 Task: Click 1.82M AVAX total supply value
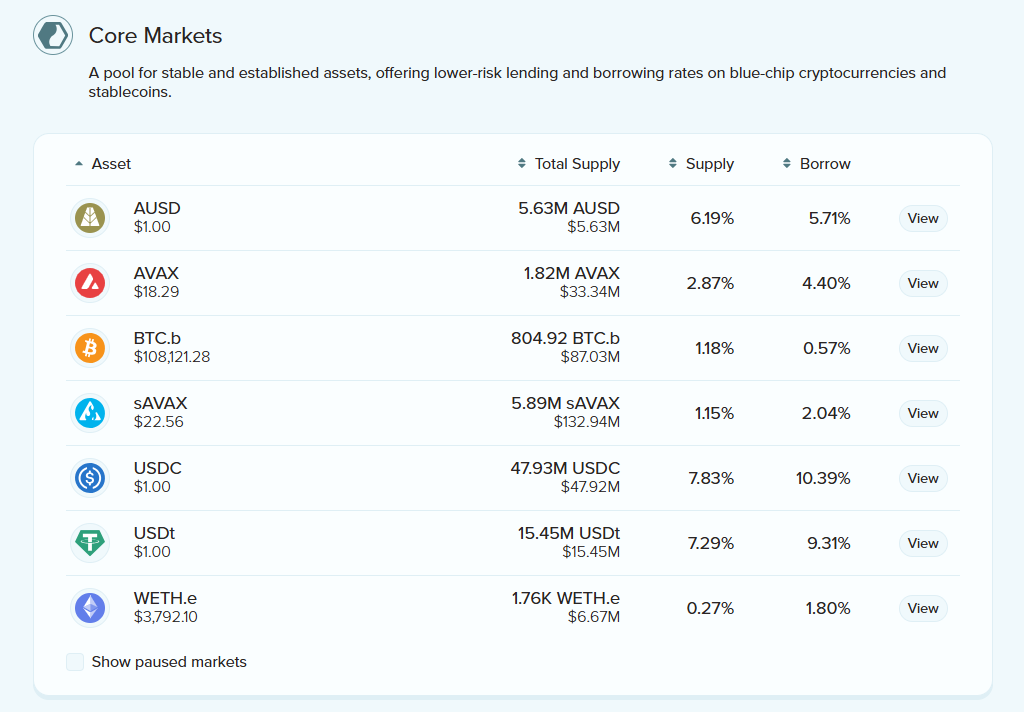pyautogui.click(x=571, y=273)
